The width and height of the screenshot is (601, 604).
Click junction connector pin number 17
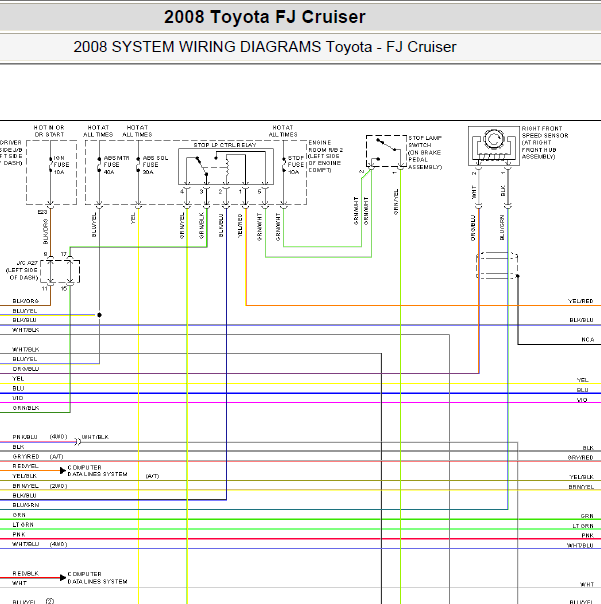[64, 254]
